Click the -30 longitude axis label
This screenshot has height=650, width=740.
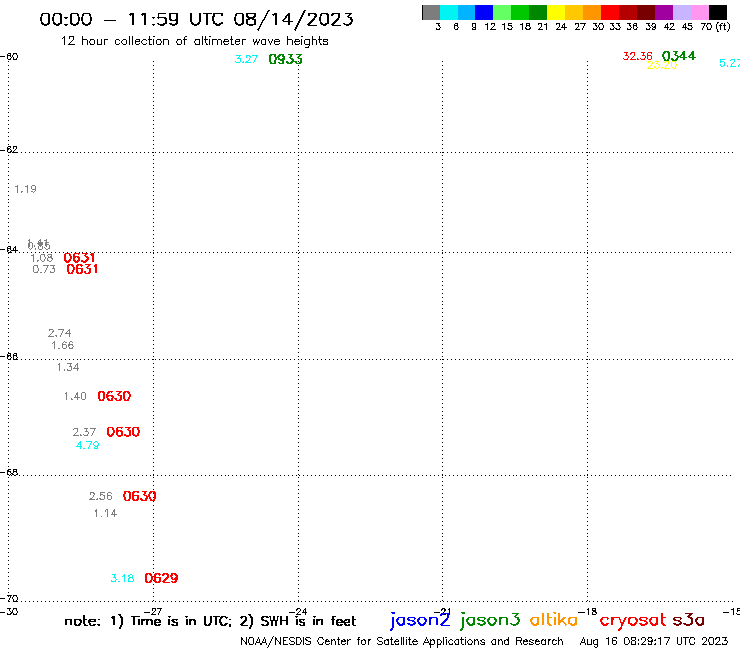(9, 612)
